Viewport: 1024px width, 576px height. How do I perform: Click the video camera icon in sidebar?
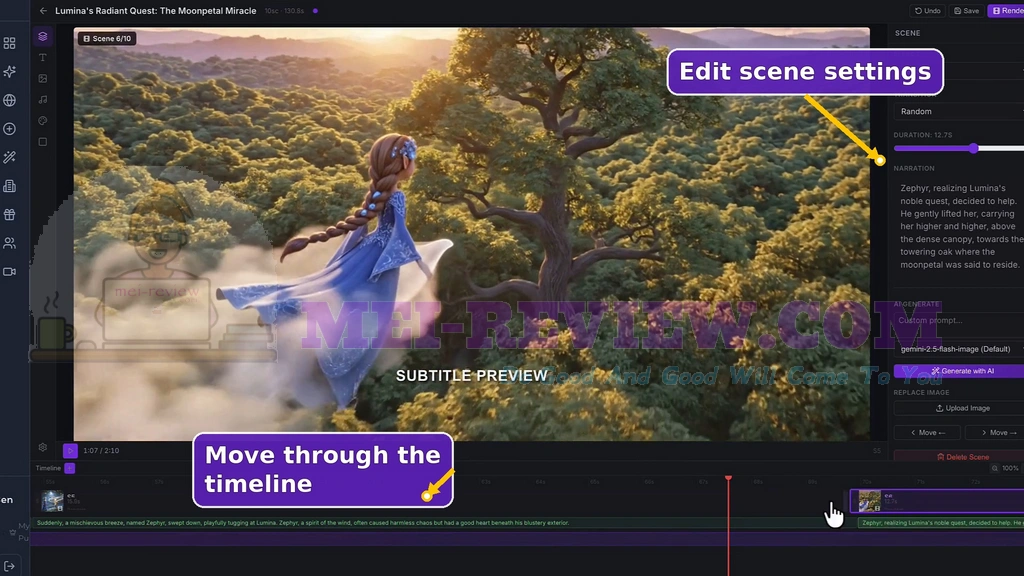pos(9,272)
